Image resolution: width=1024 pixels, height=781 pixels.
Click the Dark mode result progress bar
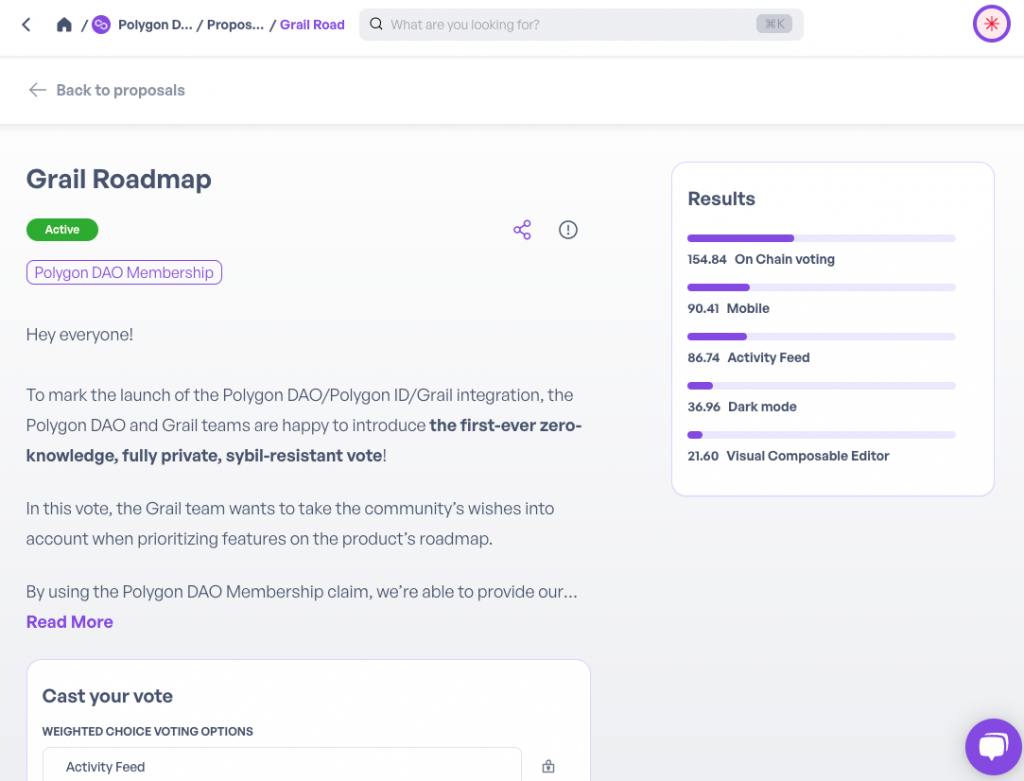(x=822, y=386)
